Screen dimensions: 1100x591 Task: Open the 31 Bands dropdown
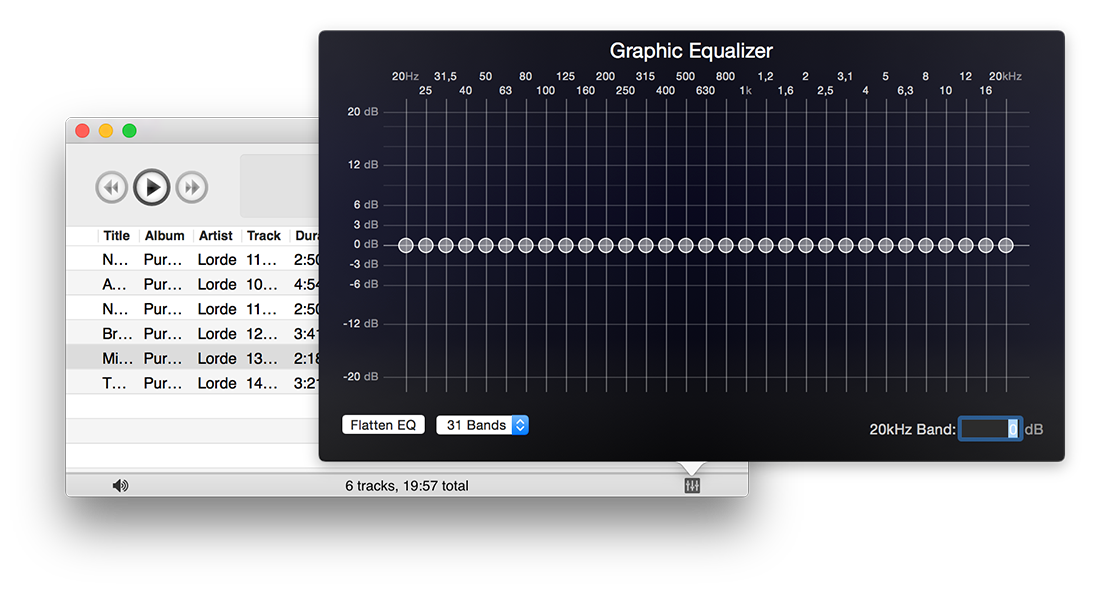pos(482,425)
